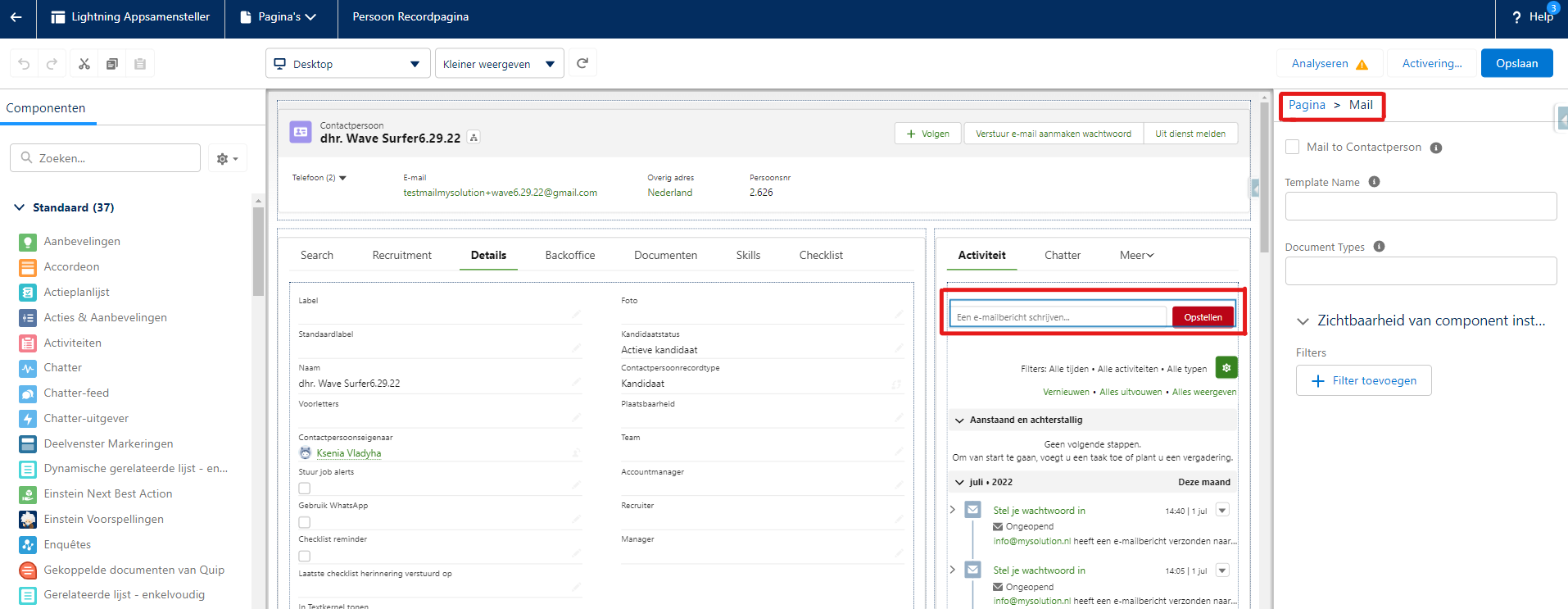Toggle Checklist reminder checkbox
This screenshot has width=1568, height=609.
tap(305, 556)
